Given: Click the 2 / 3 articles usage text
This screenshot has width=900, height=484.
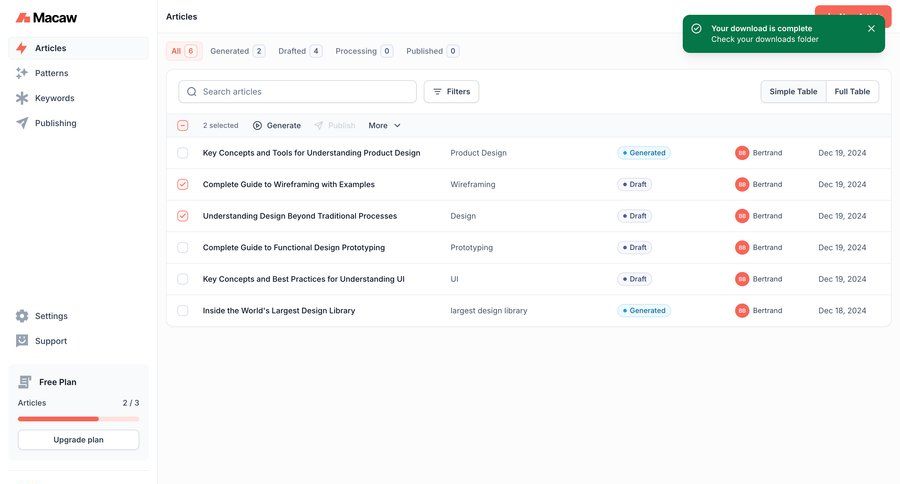Looking at the screenshot, I should [x=131, y=403].
